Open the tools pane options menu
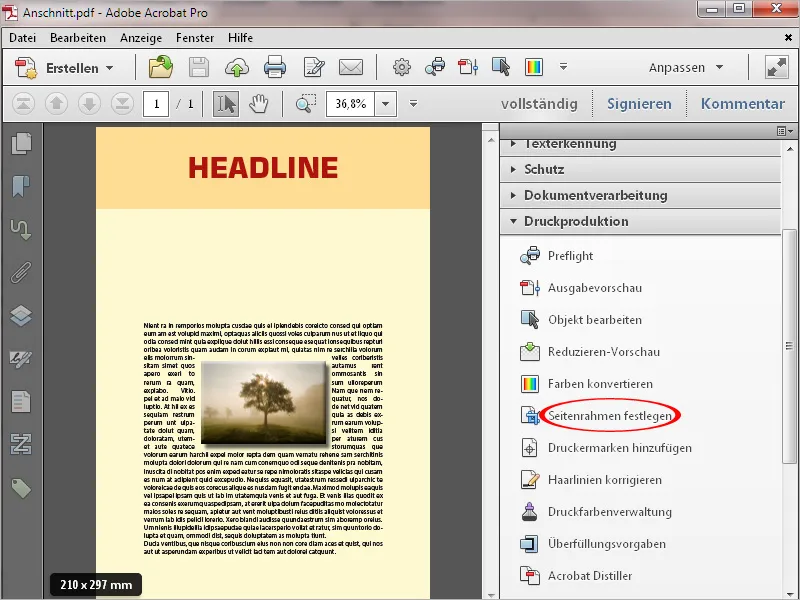This screenshot has width=800, height=600. [785, 131]
